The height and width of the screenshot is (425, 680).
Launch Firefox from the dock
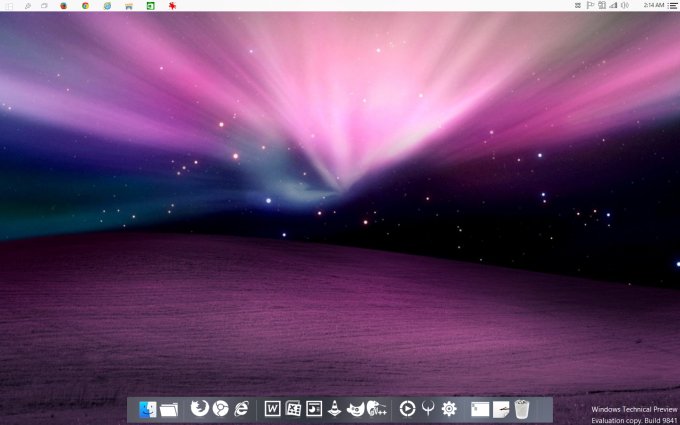(x=199, y=408)
